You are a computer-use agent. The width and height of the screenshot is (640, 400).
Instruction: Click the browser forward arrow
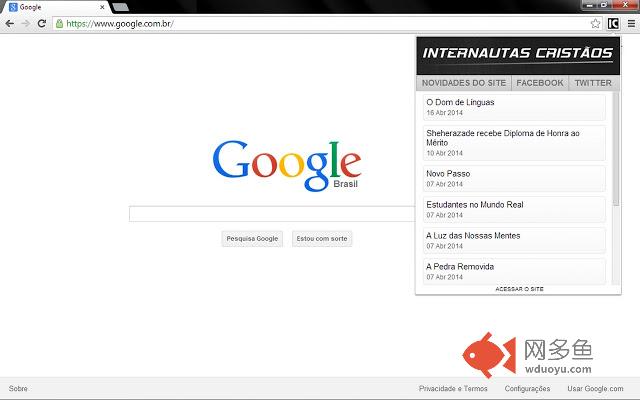click(x=25, y=24)
